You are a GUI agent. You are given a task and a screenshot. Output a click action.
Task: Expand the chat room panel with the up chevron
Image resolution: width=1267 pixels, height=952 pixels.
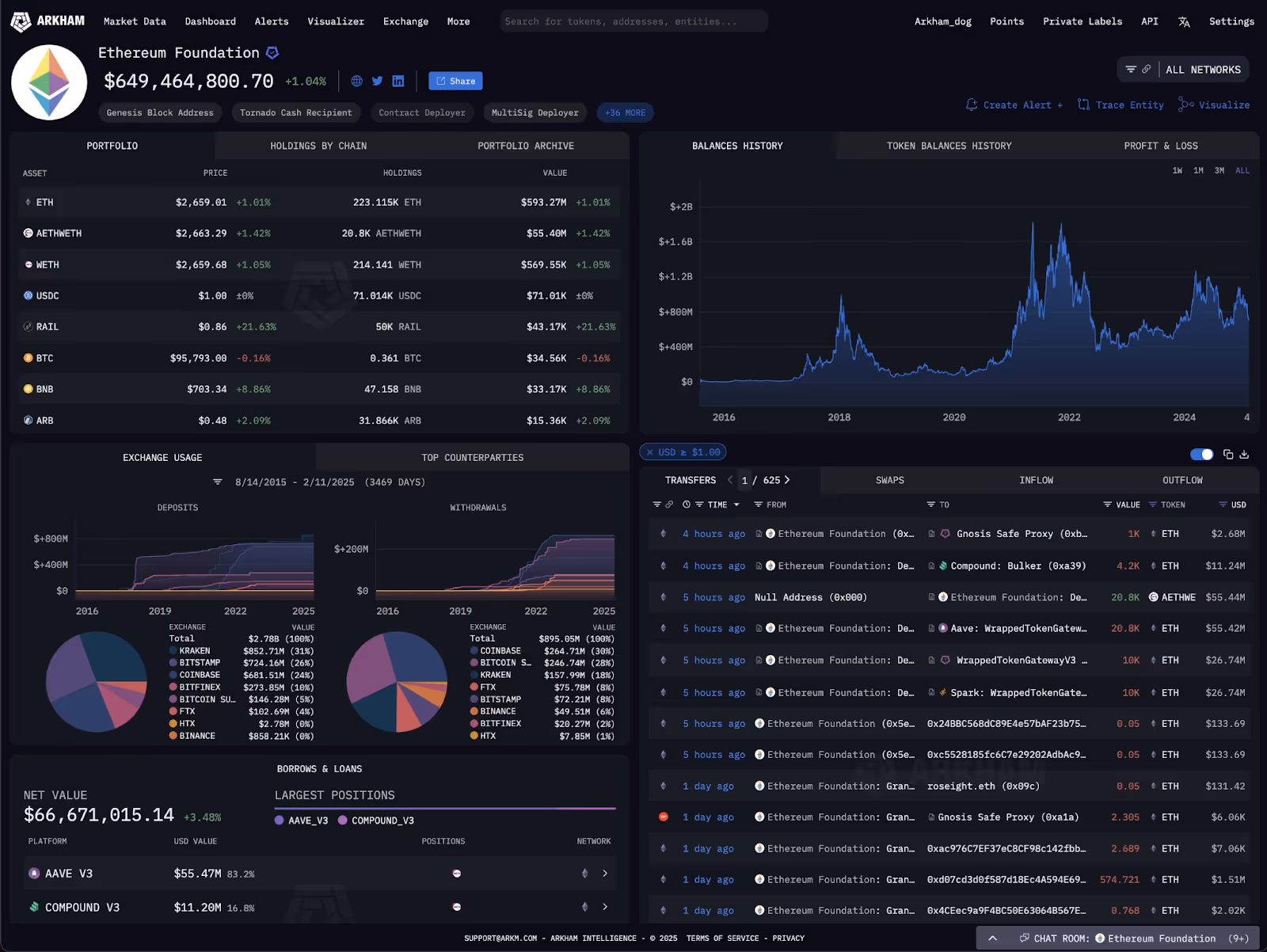992,939
